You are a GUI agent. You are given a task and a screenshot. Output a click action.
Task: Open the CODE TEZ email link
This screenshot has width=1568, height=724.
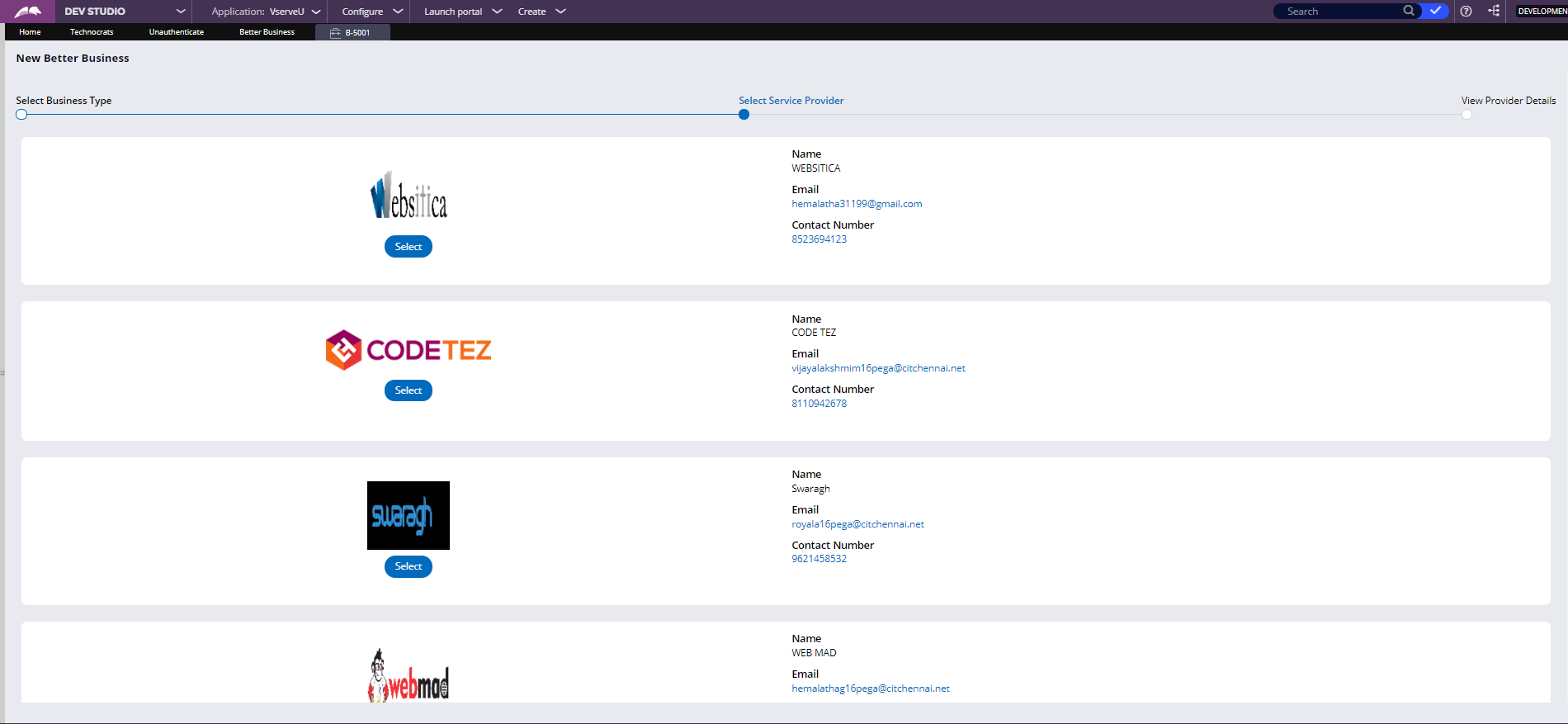click(878, 368)
